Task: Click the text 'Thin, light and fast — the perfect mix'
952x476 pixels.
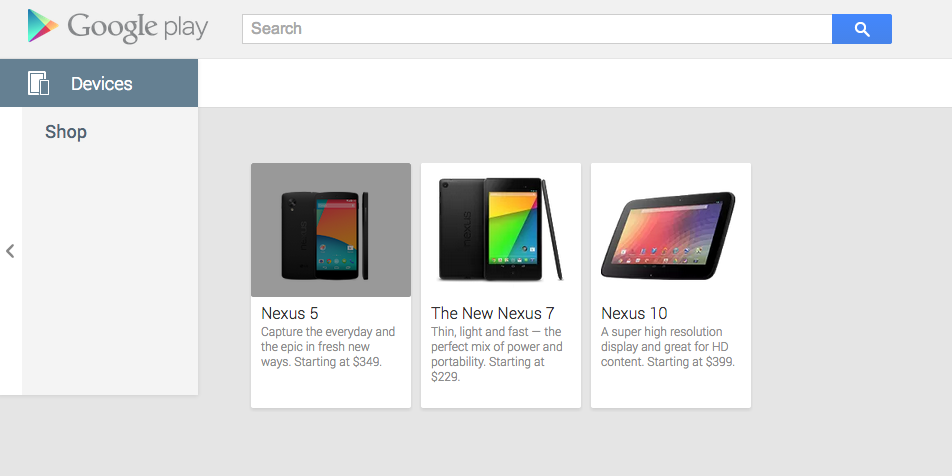Action: point(496,339)
